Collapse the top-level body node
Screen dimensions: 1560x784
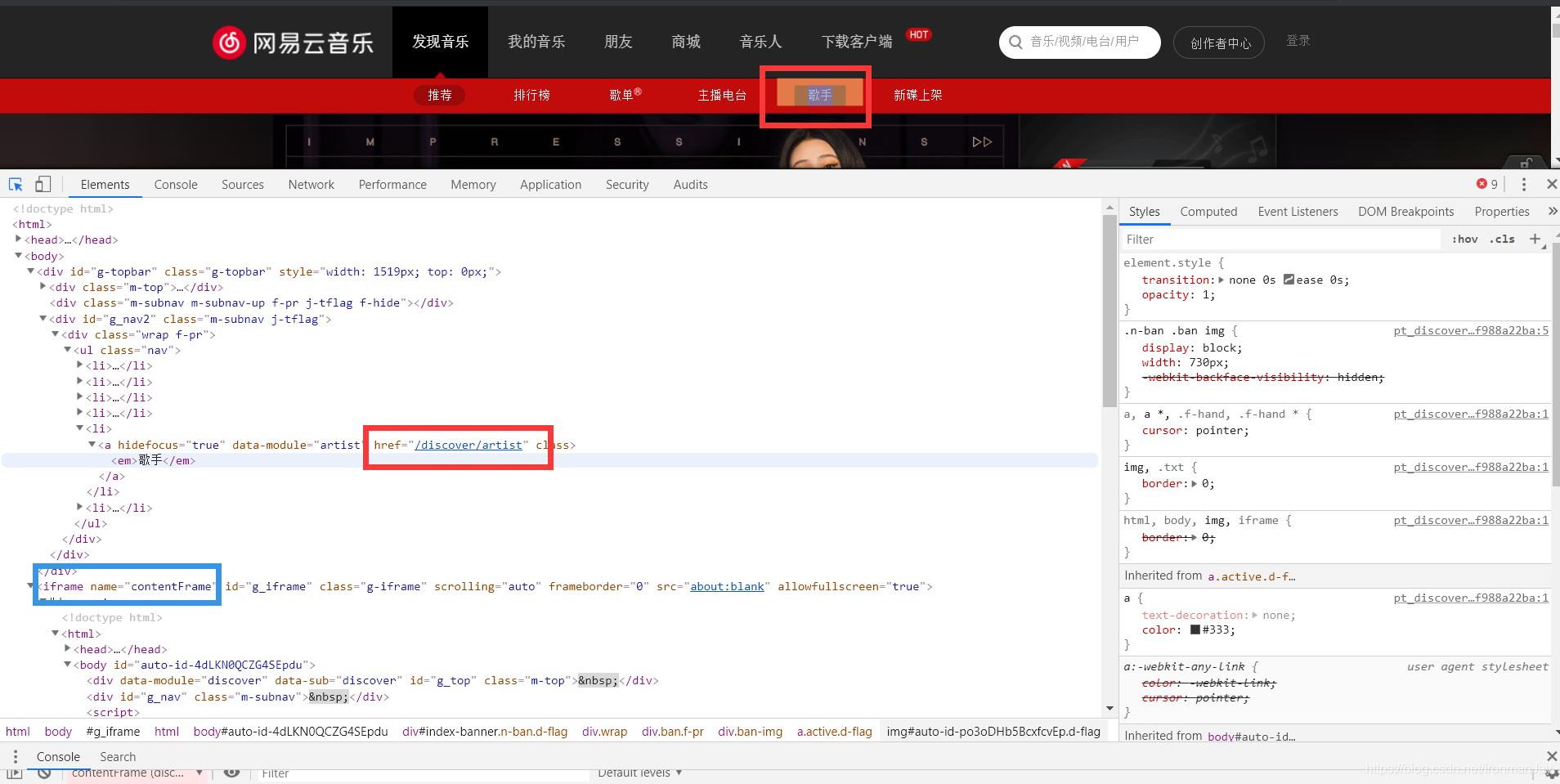[19, 256]
